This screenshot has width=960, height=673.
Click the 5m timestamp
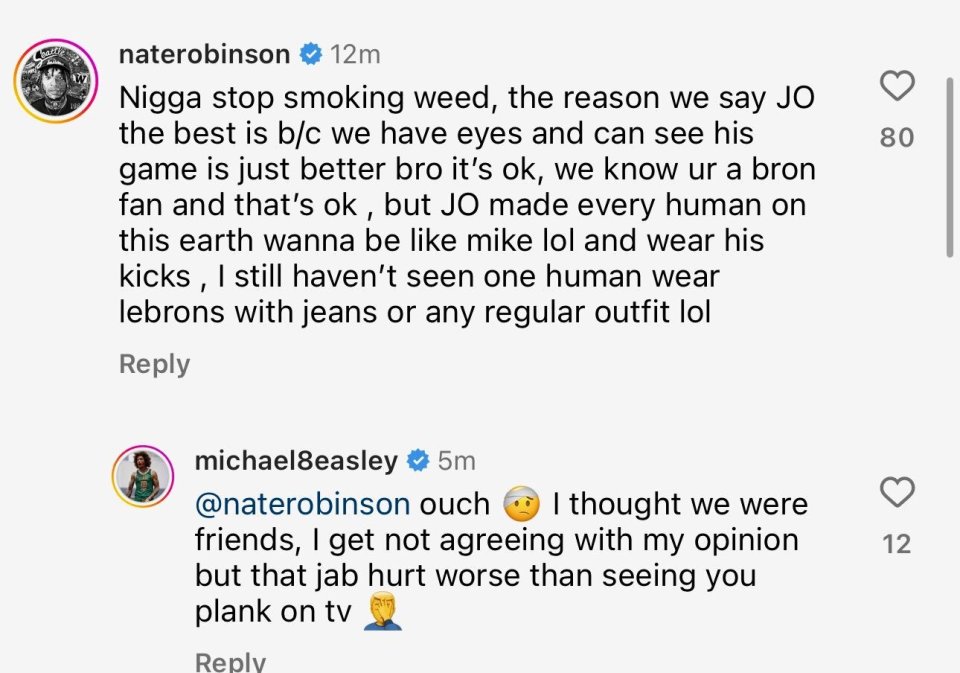(457, 461)
